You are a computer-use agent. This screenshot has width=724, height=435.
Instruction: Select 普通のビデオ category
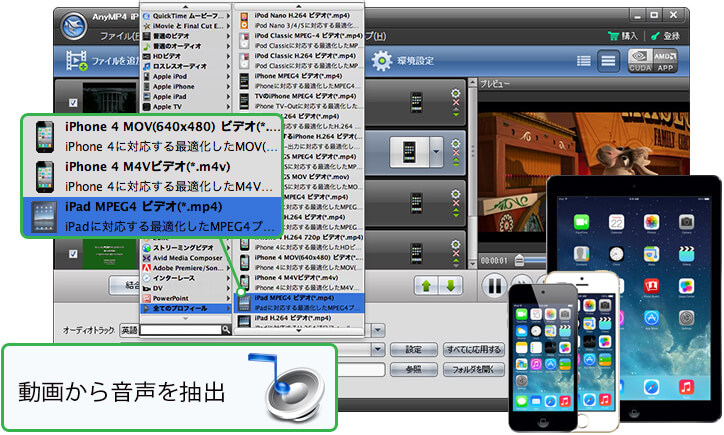click(x=186, y=36)
